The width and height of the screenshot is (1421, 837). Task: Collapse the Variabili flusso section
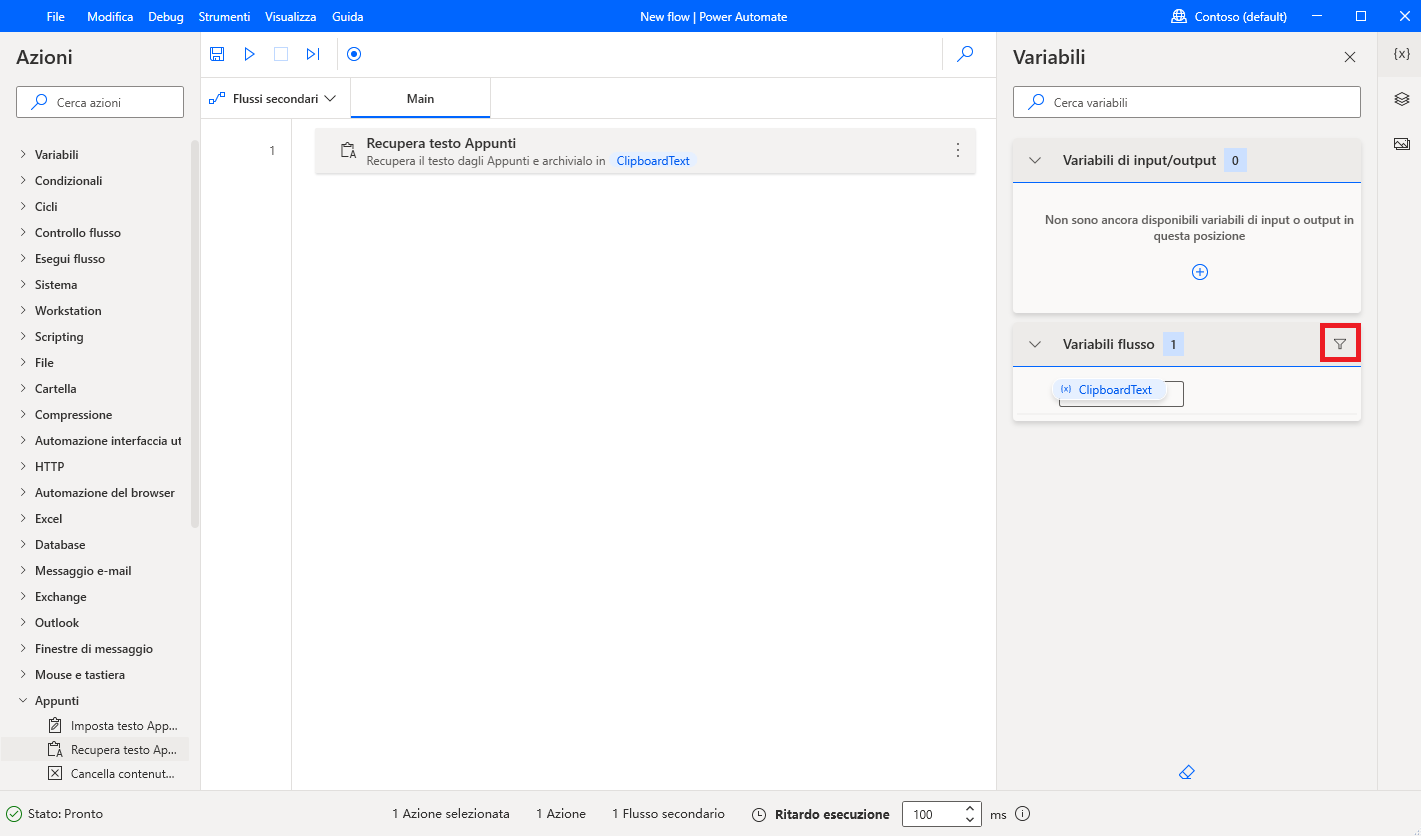click(x=1034, y=343)
